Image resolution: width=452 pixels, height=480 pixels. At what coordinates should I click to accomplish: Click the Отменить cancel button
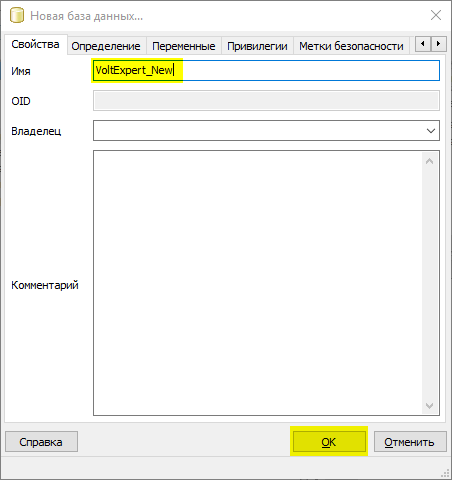pyautogui.click(x=410, y=442)
